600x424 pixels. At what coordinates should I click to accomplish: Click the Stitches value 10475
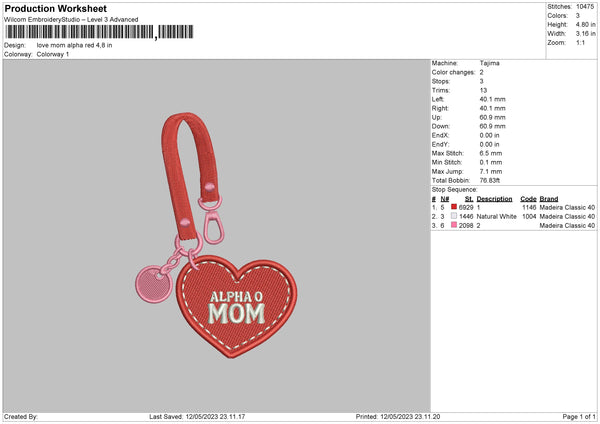(x=585, y=7)
